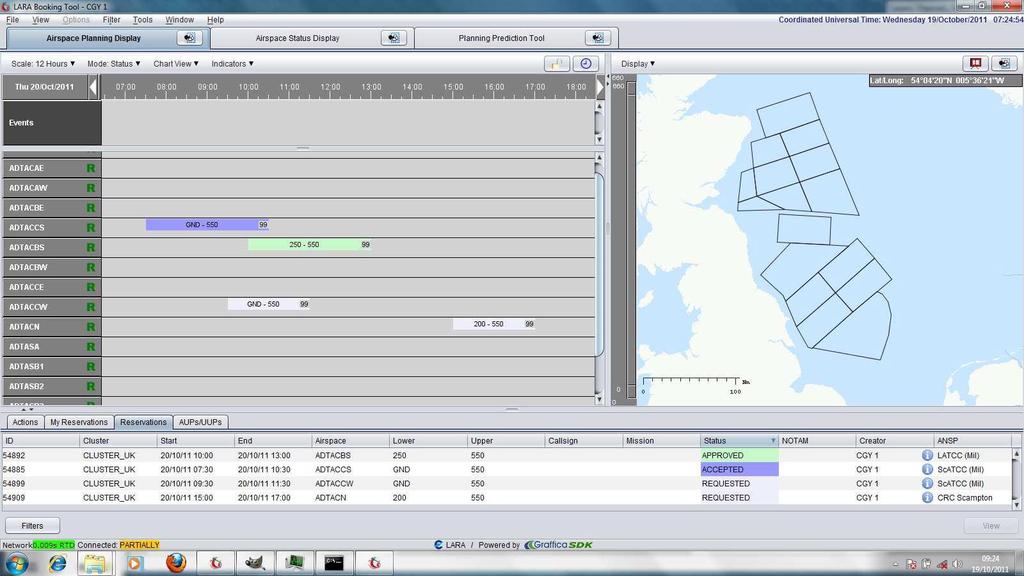The height and width of the screenshot is (576, 1024).
Task: Click the map altitude slider beside the chart
Action: (632, 238)
